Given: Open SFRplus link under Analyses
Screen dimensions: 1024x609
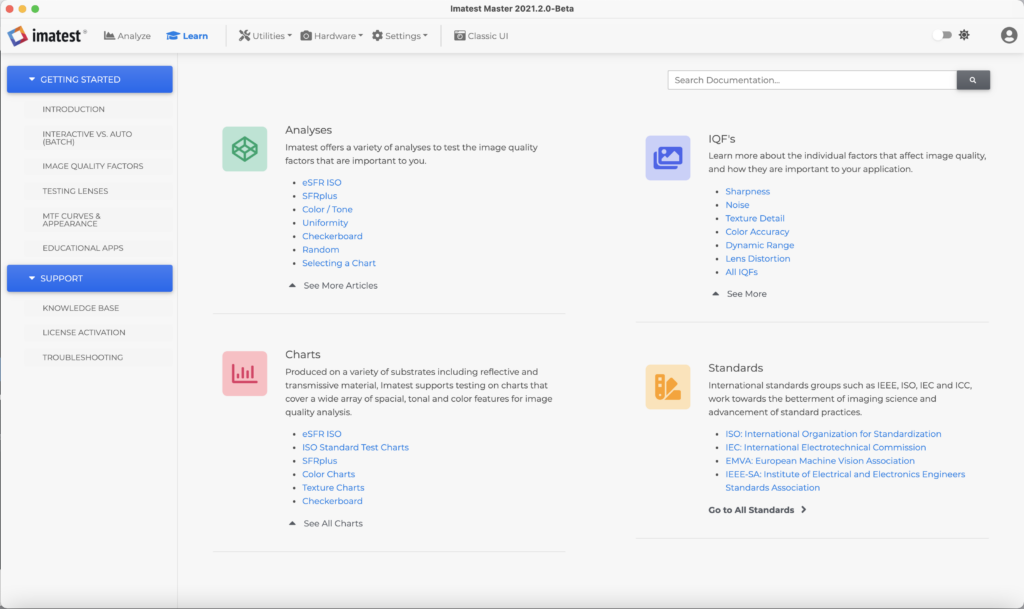Looking at the screenshot, I should 319,196.
